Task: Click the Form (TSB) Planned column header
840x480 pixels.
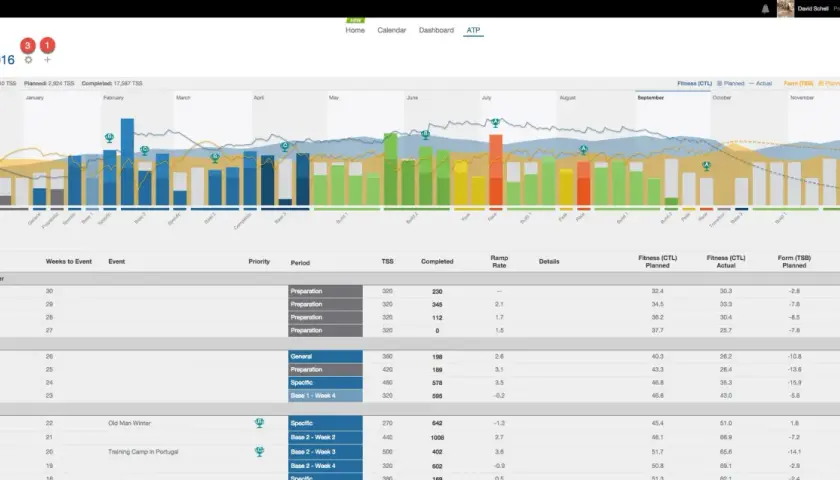Action: point(794,261)
